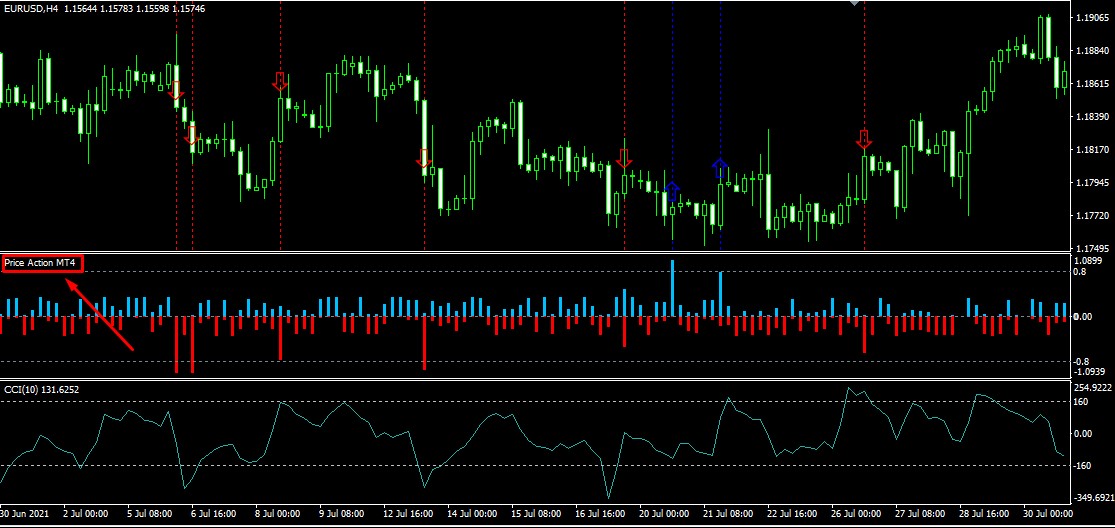
Task: Click the 9 Jul 08:00 time label
Action: pos(341,513)
